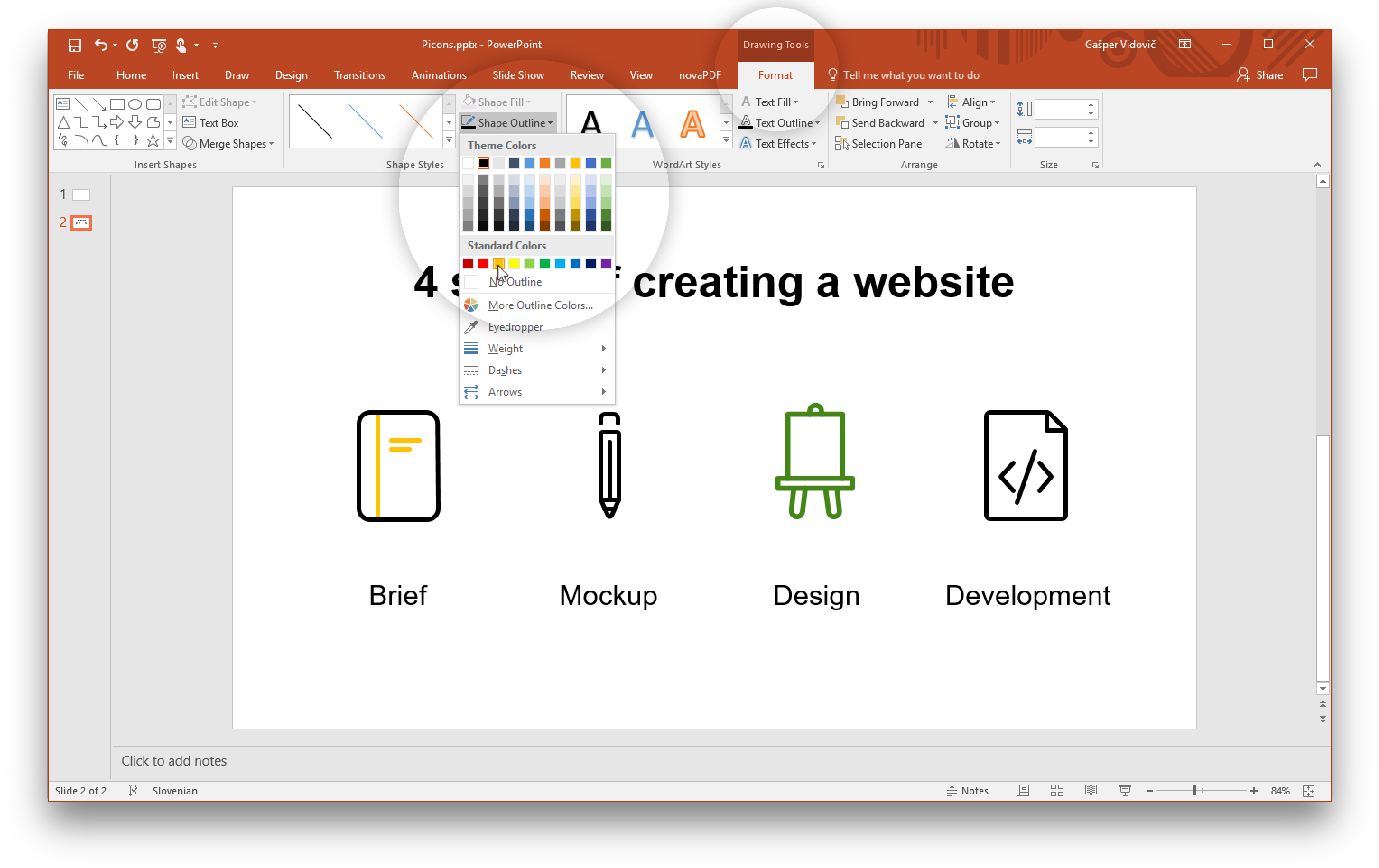Click Selection Pane
The image size is (1379, 868).
[x=878, y=143]
